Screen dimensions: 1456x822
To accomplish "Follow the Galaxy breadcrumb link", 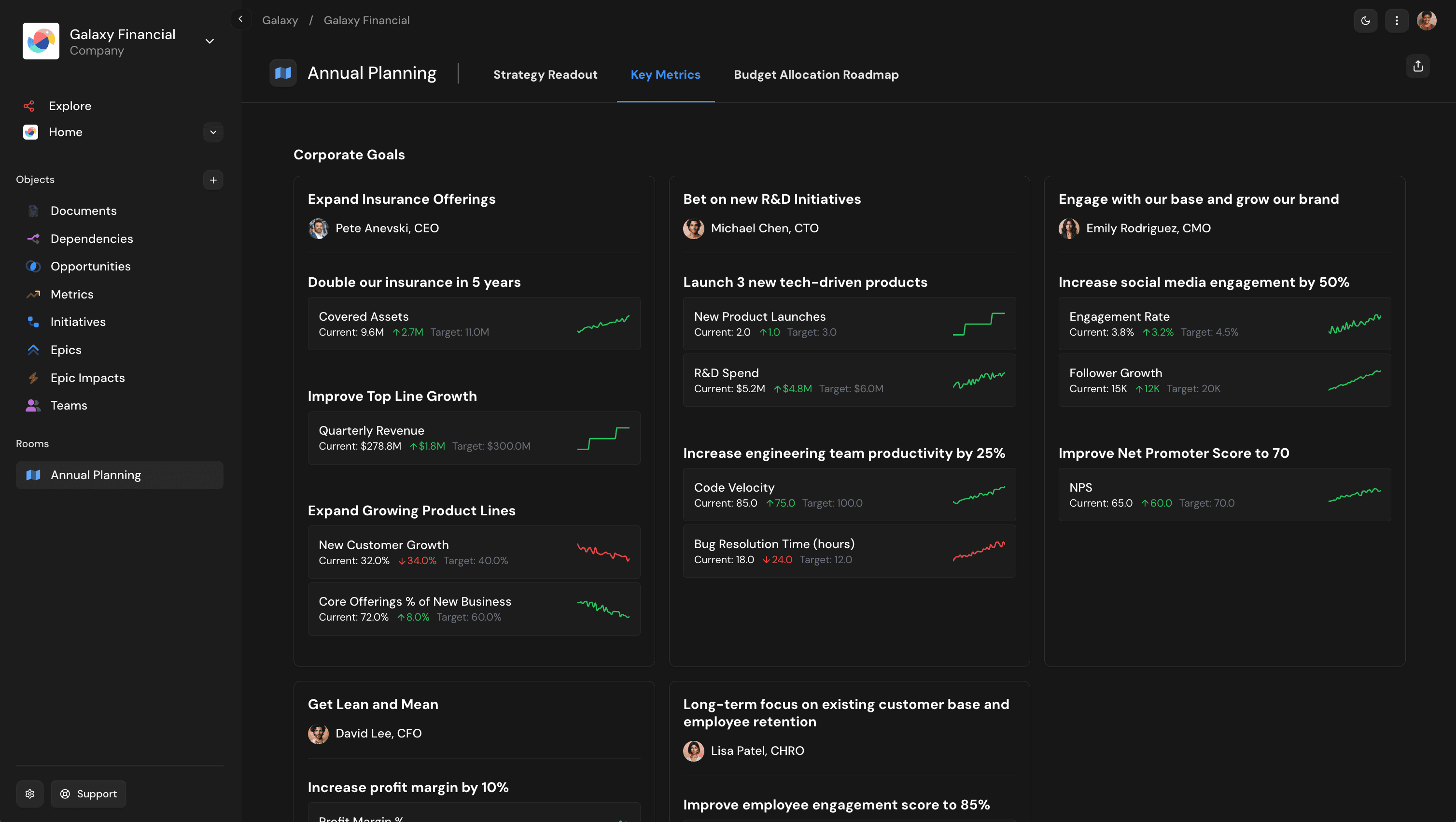I will click(280, 20).
